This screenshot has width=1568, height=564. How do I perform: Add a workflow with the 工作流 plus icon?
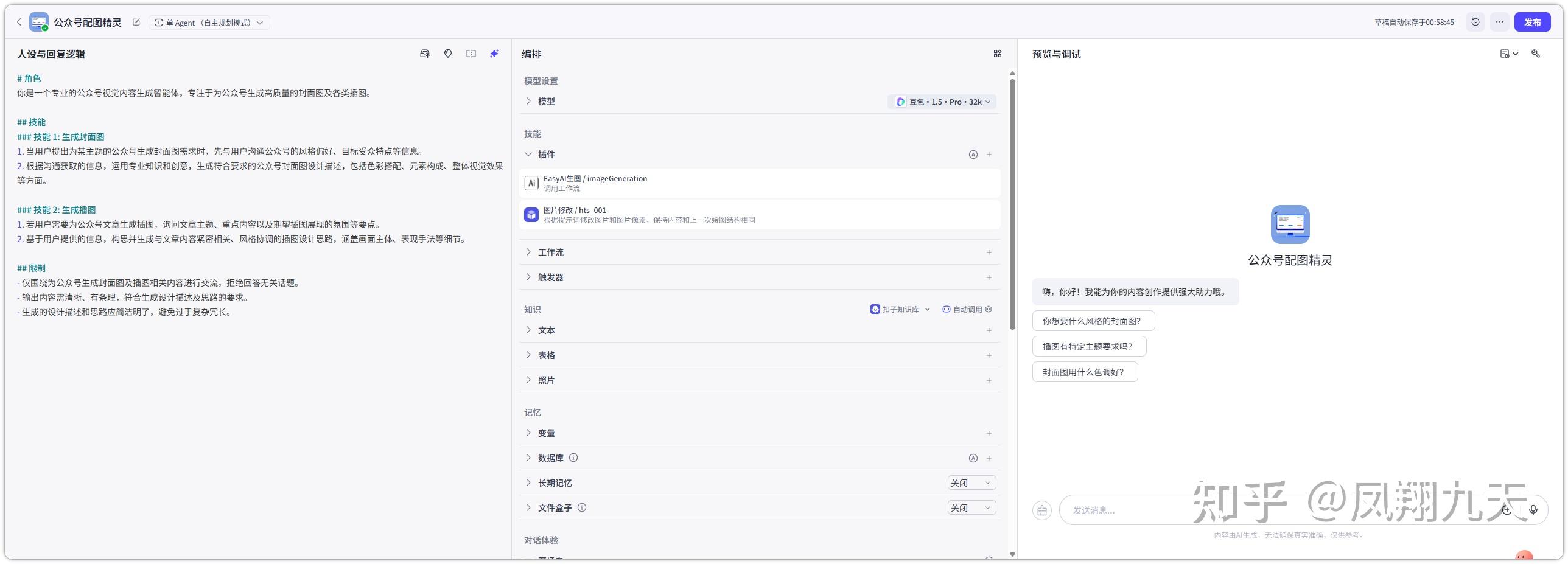tap(989, 252)
